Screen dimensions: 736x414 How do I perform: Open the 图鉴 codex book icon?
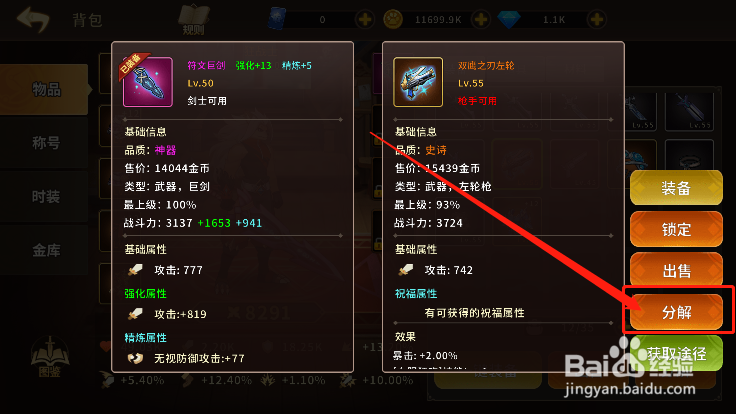tap(50, 357)
